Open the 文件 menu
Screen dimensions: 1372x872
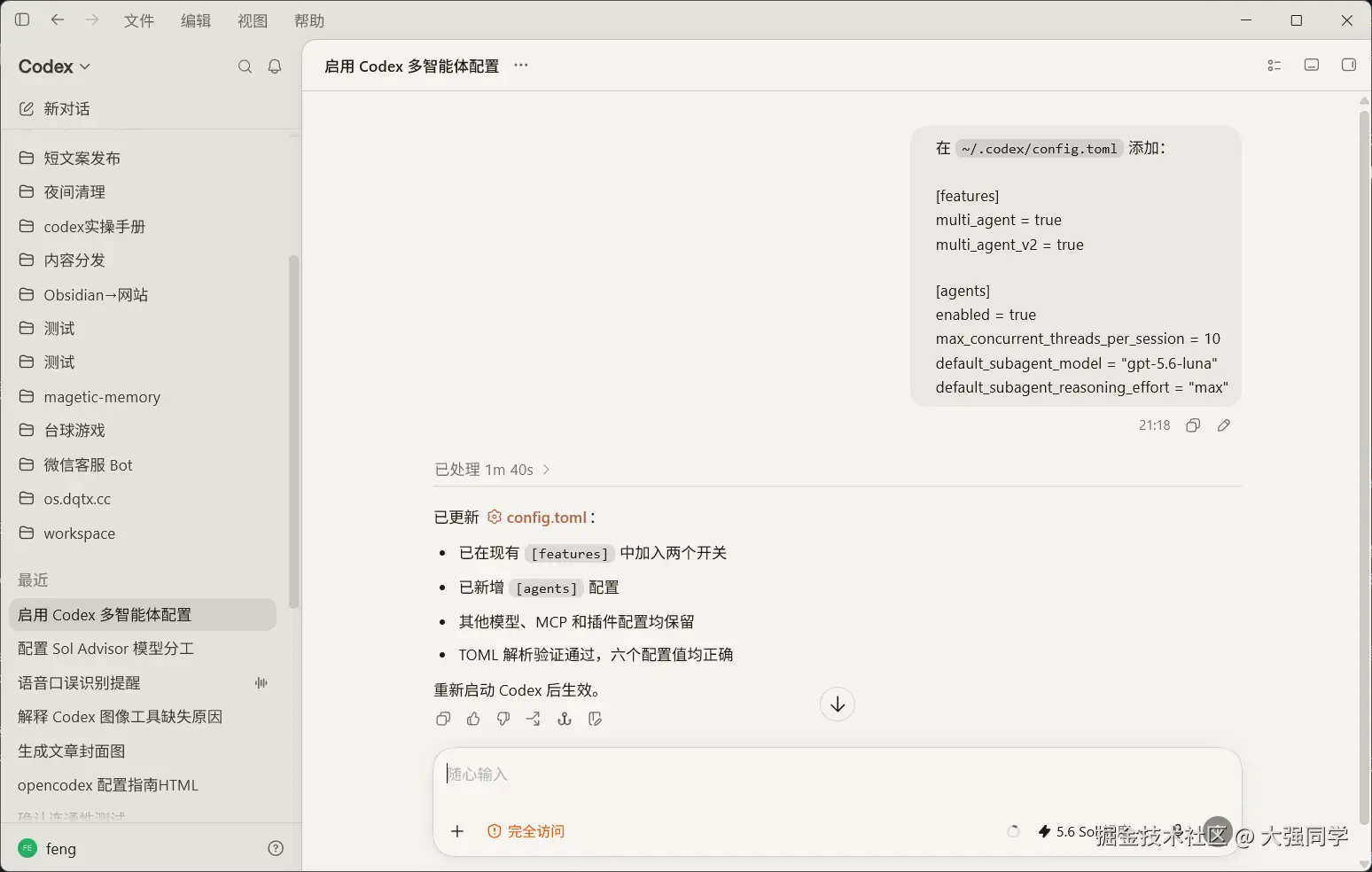tap(139, 20)
